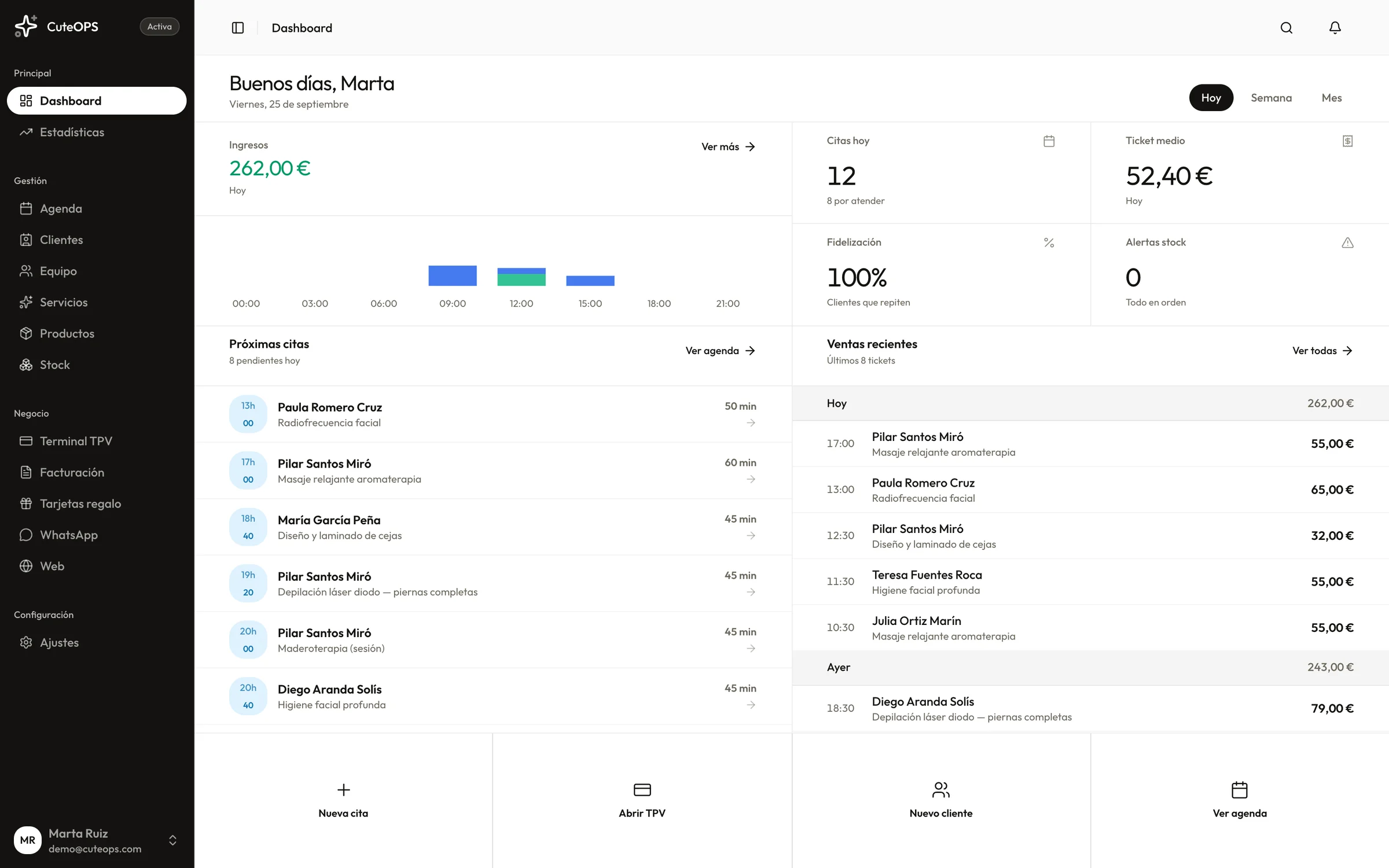Switch the period to Mes
This screenshot has height=868, width=1389.
coord(1331,98)
